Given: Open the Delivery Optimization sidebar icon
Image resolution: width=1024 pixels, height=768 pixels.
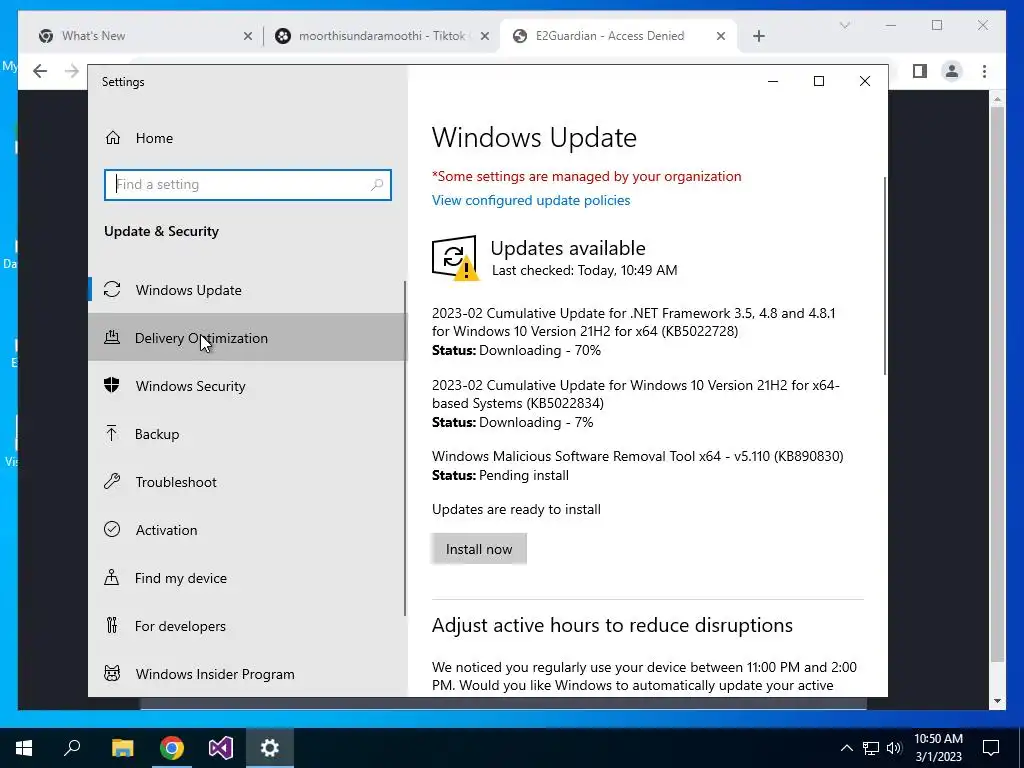Looking at the screenshot, I should [x=112, y=338].
